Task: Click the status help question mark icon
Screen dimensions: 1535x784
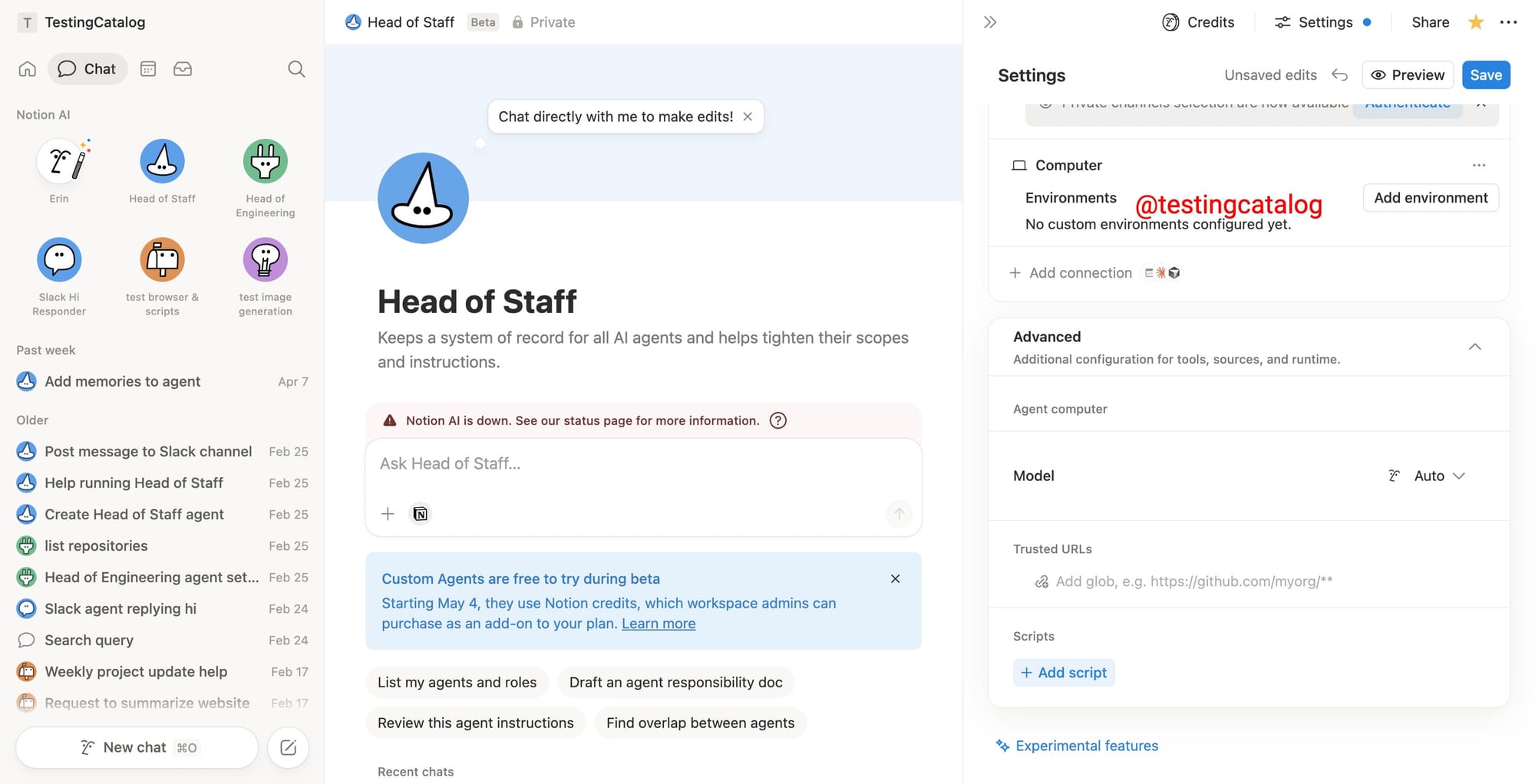Action: click(x=778, y=420)
